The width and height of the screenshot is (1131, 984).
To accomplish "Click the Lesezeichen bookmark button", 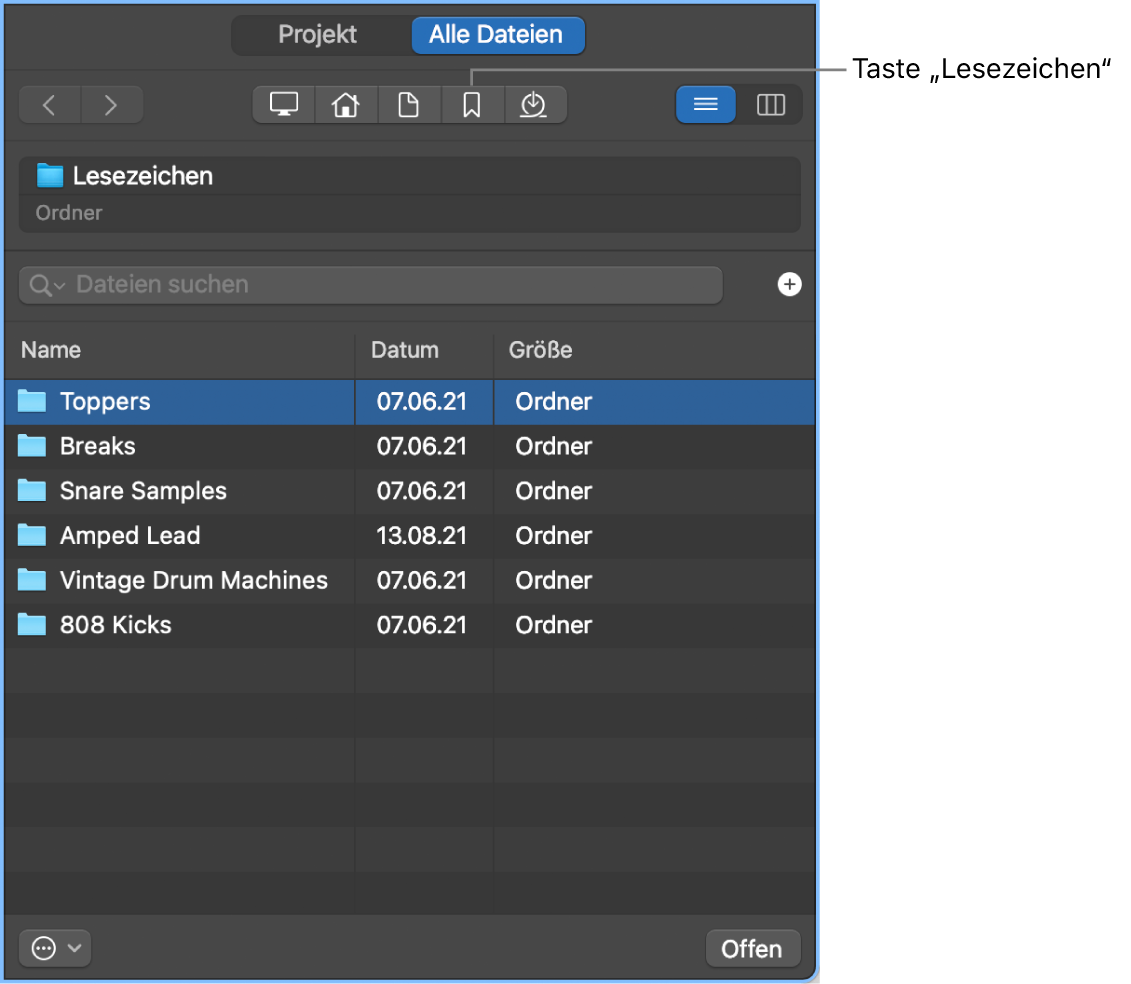I will (x=471, y=105).
